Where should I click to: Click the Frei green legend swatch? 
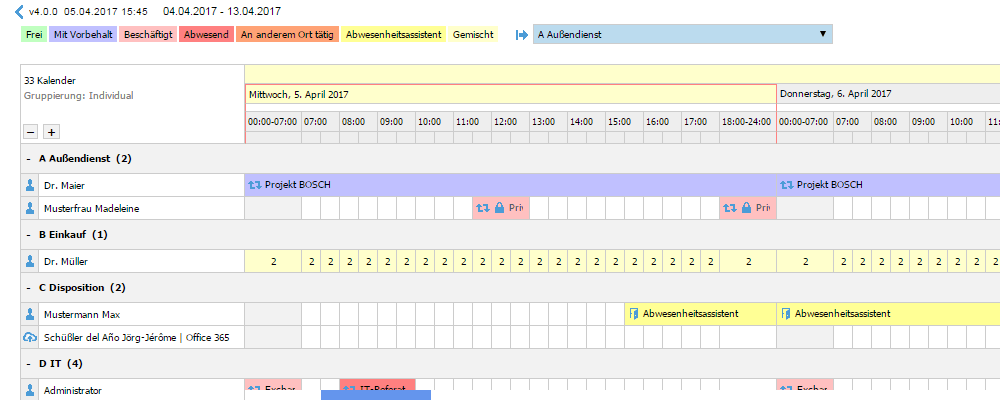click(34, 34)
